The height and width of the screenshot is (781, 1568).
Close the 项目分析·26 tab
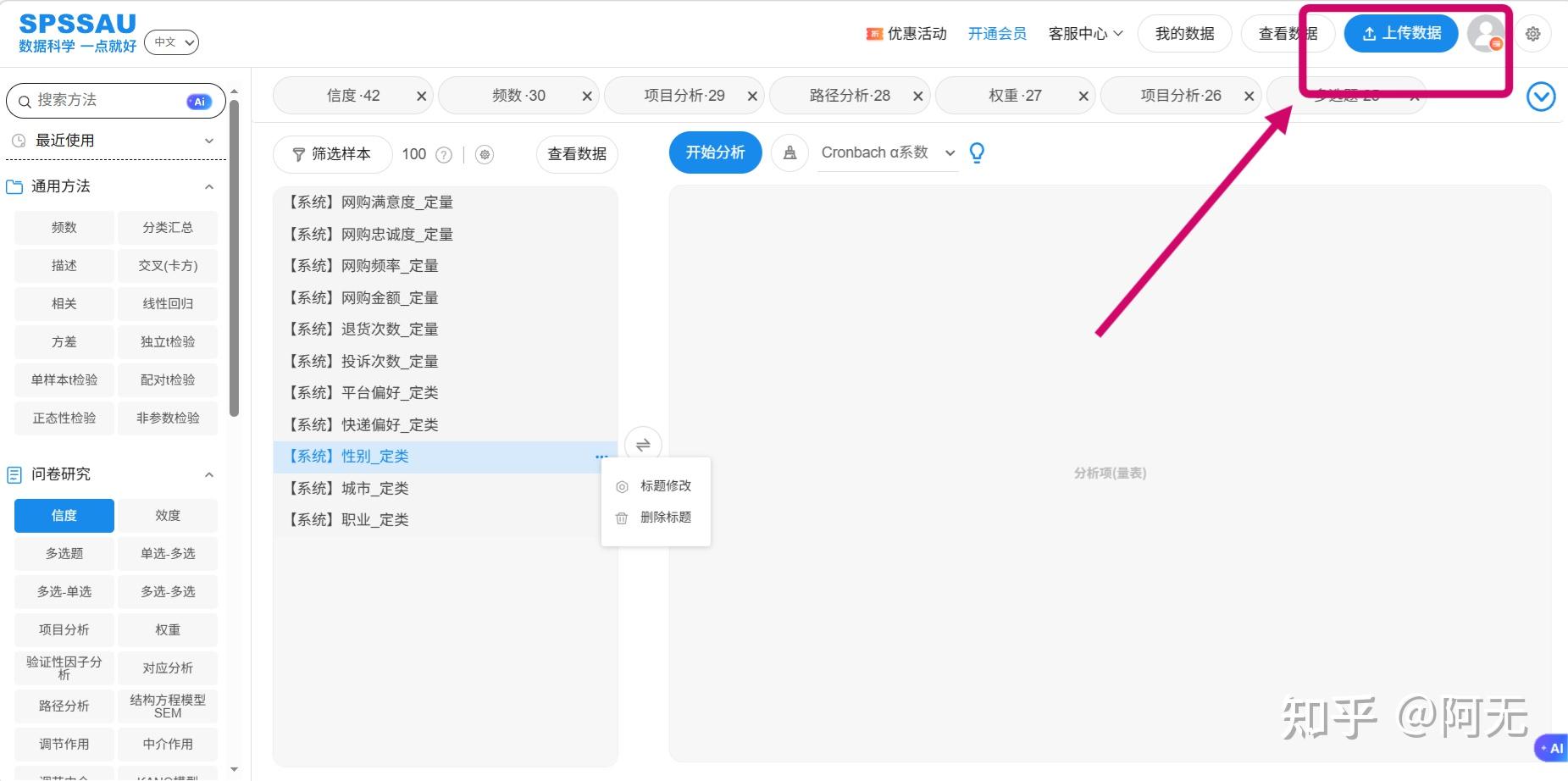pos(1249,97)
